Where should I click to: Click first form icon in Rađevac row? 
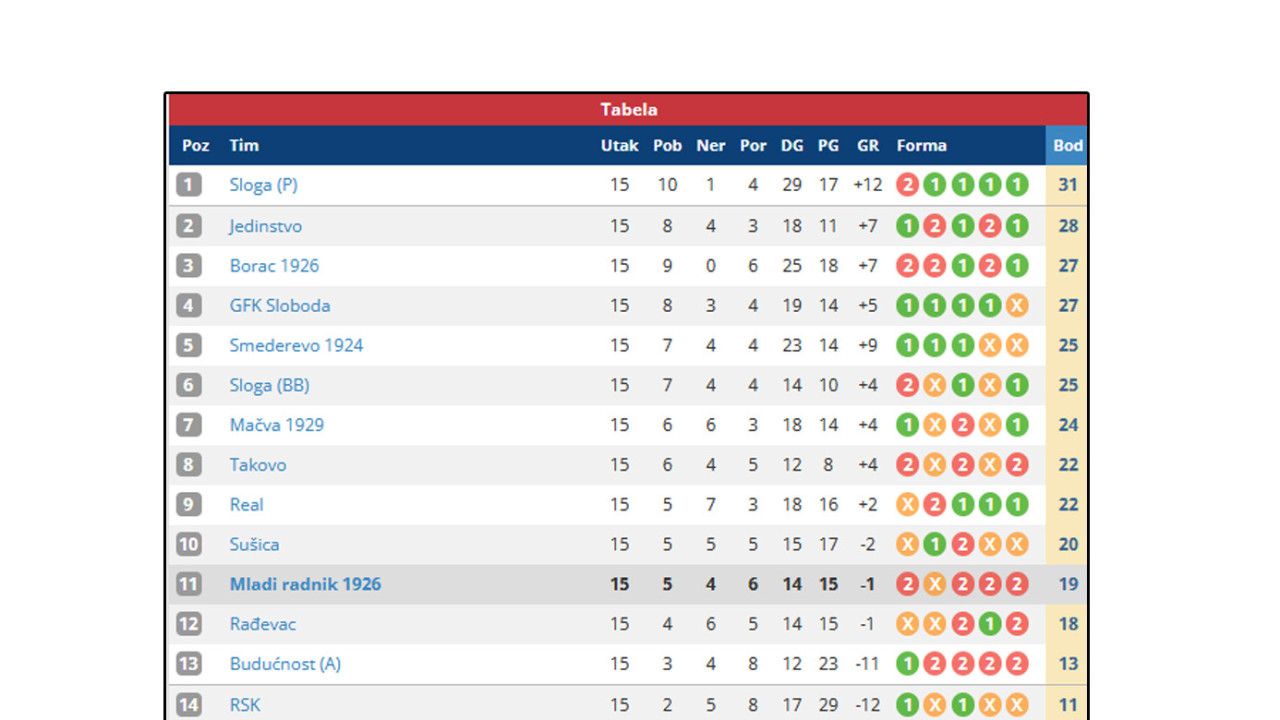[907, 624]
